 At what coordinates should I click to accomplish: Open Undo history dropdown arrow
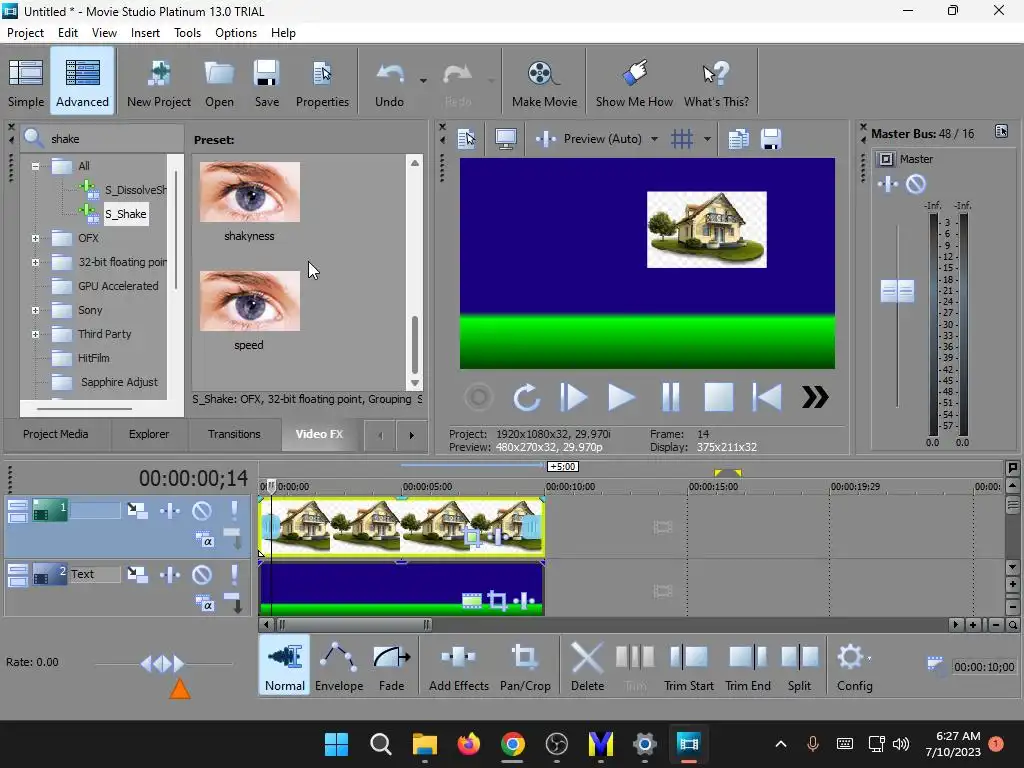(x=423, y=81)
